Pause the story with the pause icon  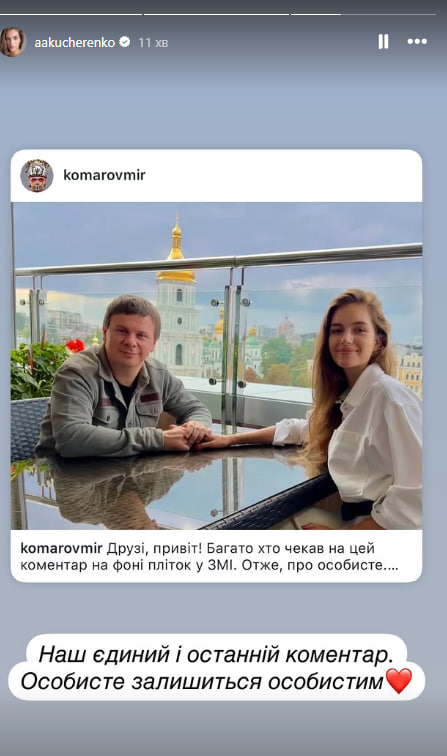tap(383, 42)
